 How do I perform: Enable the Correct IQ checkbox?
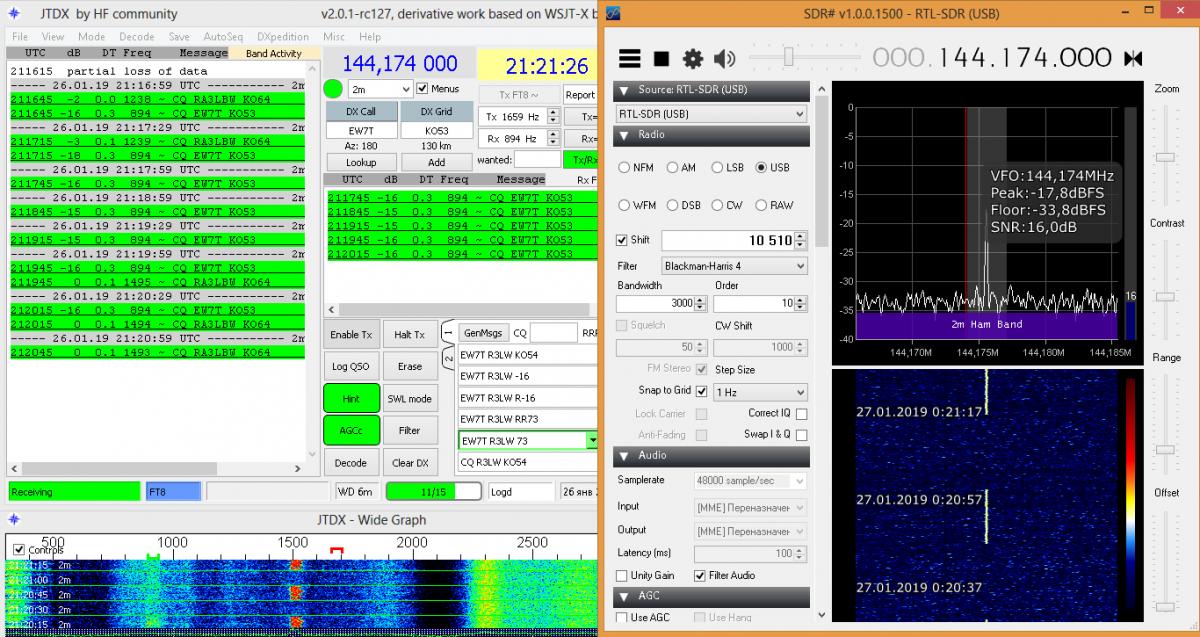pyautogui.click(x=801, y=413)
